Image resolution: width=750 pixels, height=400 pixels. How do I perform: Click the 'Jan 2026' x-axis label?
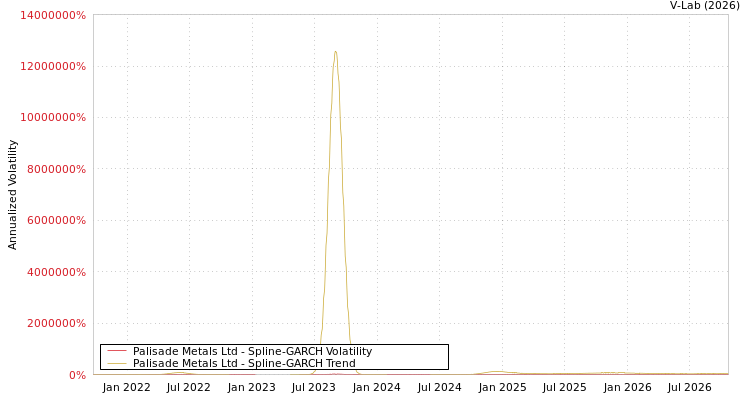(x=628, y=388)
